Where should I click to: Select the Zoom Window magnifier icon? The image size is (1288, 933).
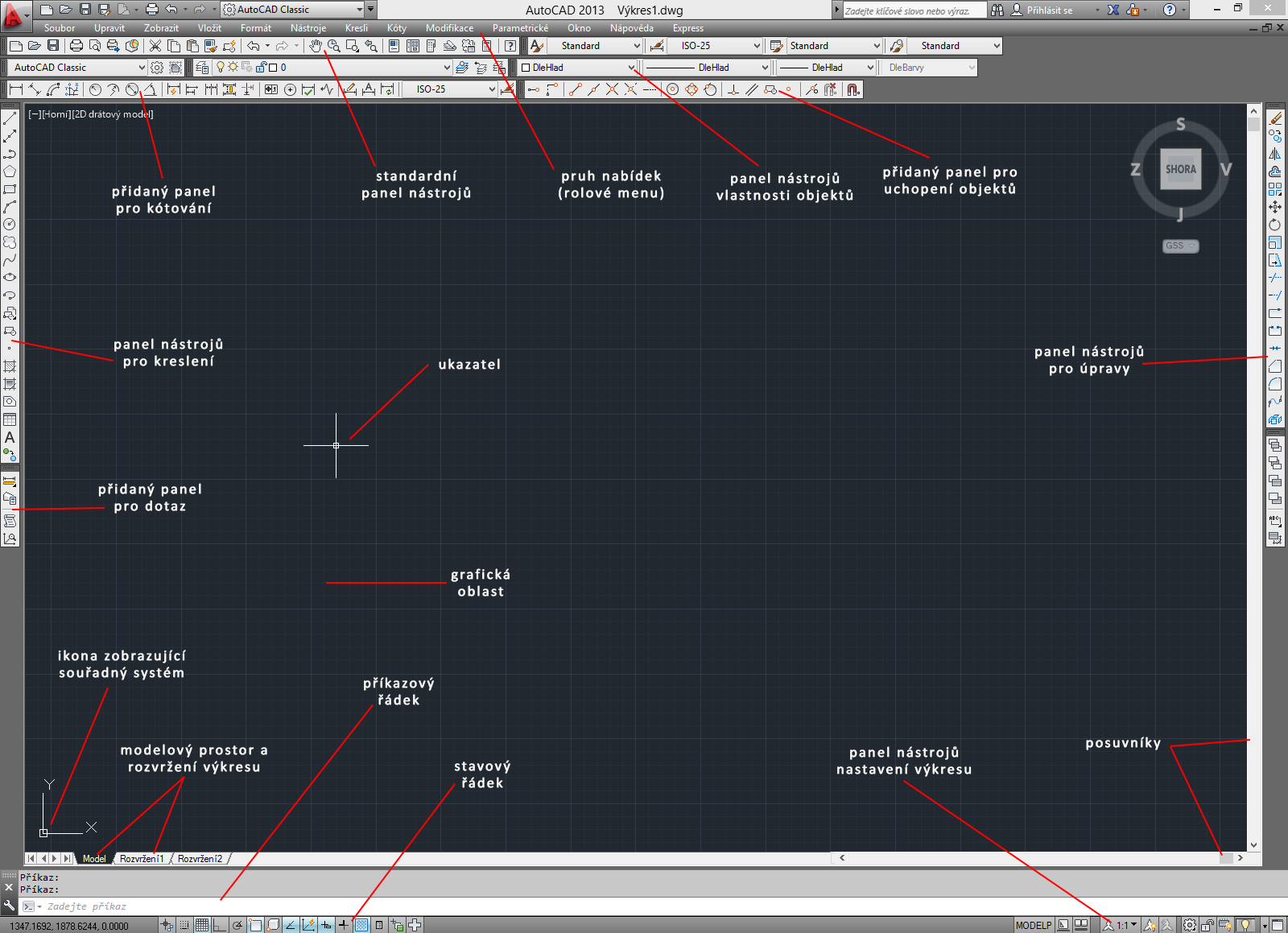352,46
